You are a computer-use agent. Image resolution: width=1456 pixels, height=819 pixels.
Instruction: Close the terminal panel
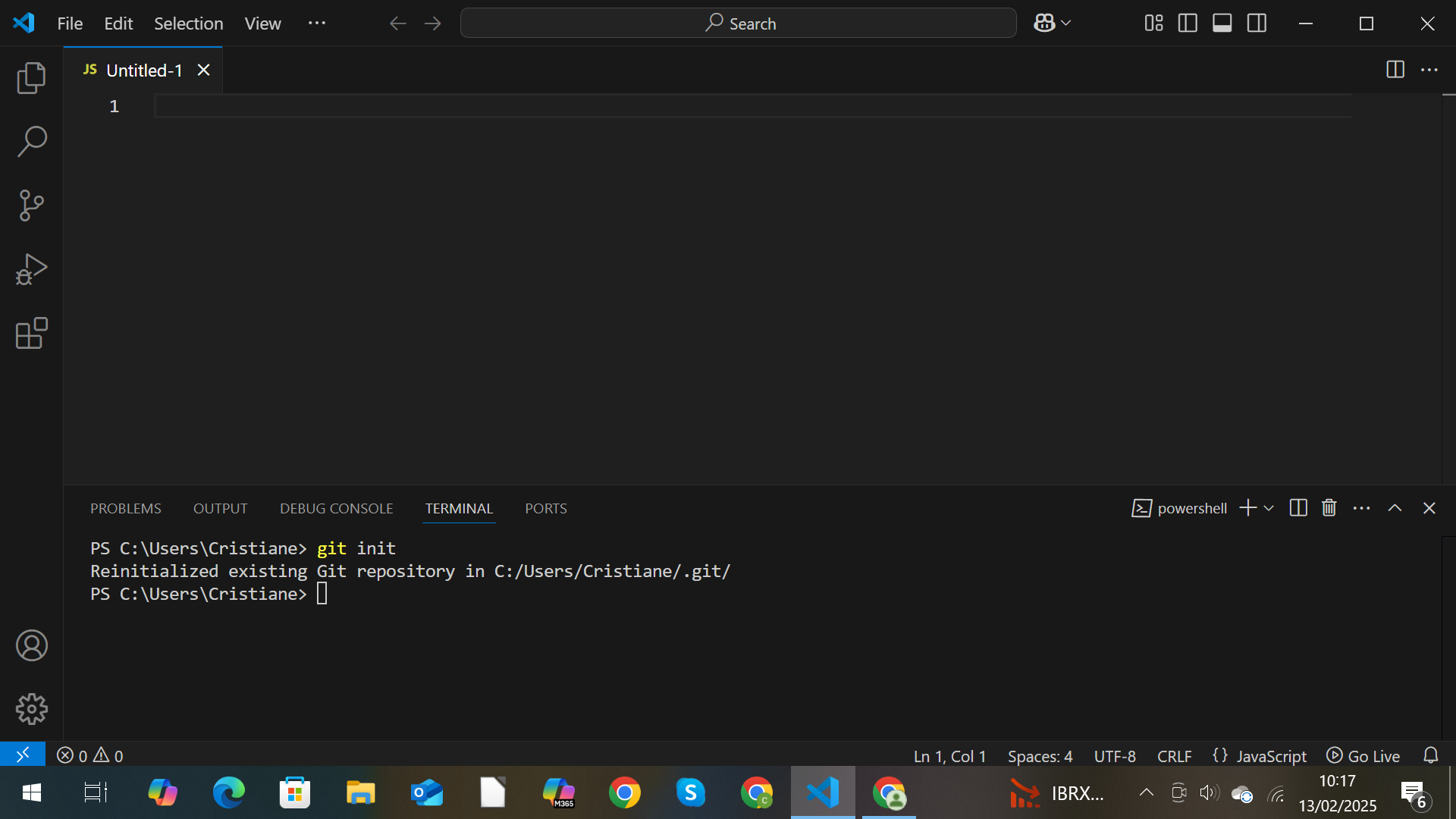click(x=1429, y=508)
